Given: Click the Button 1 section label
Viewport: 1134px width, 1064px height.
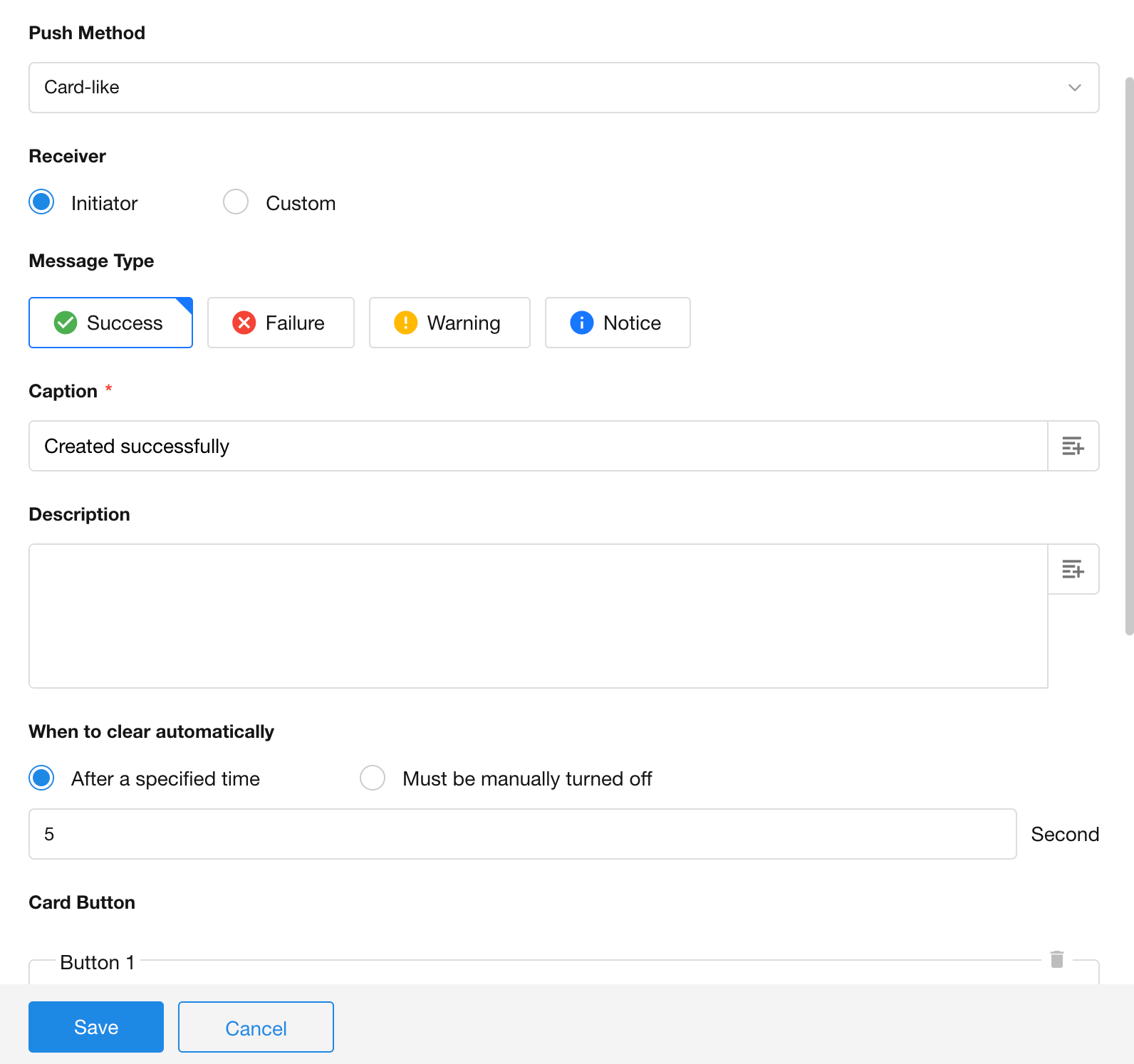Looking at the screenshot, I should coord(98,962).
